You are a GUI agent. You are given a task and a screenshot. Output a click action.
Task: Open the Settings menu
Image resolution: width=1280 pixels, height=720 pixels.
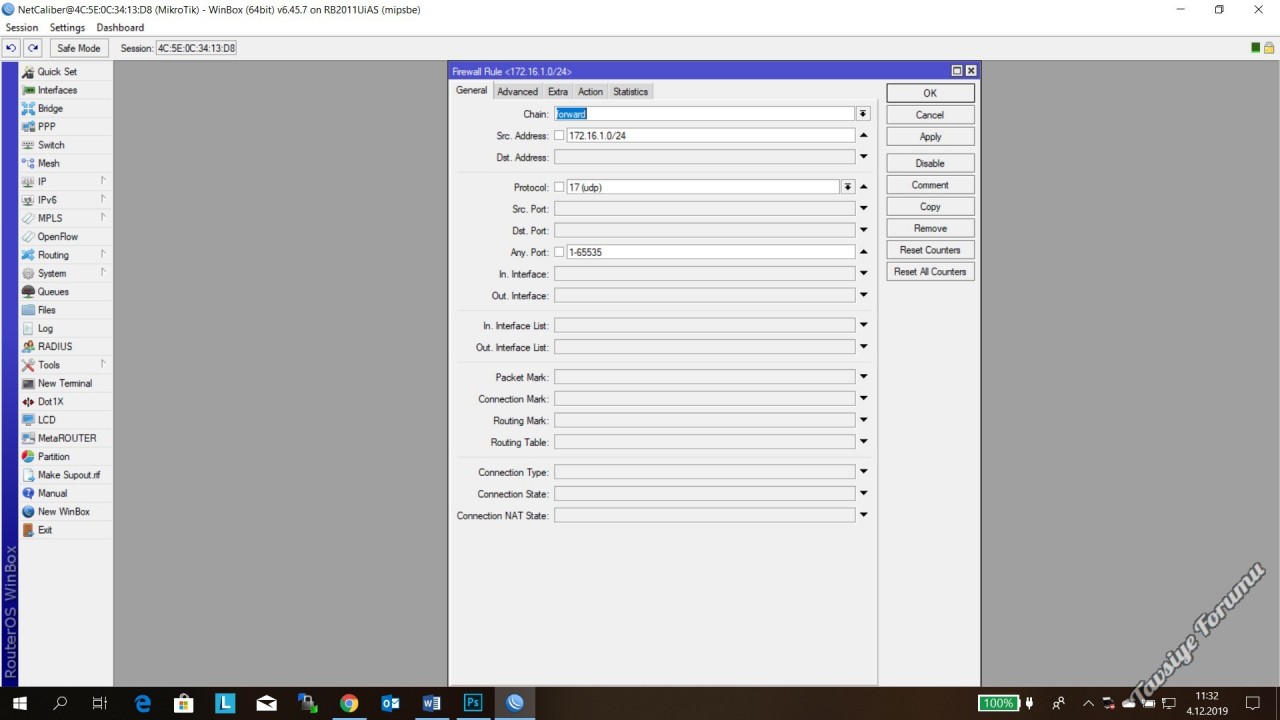pyautogui.click(x=67, y=28)
